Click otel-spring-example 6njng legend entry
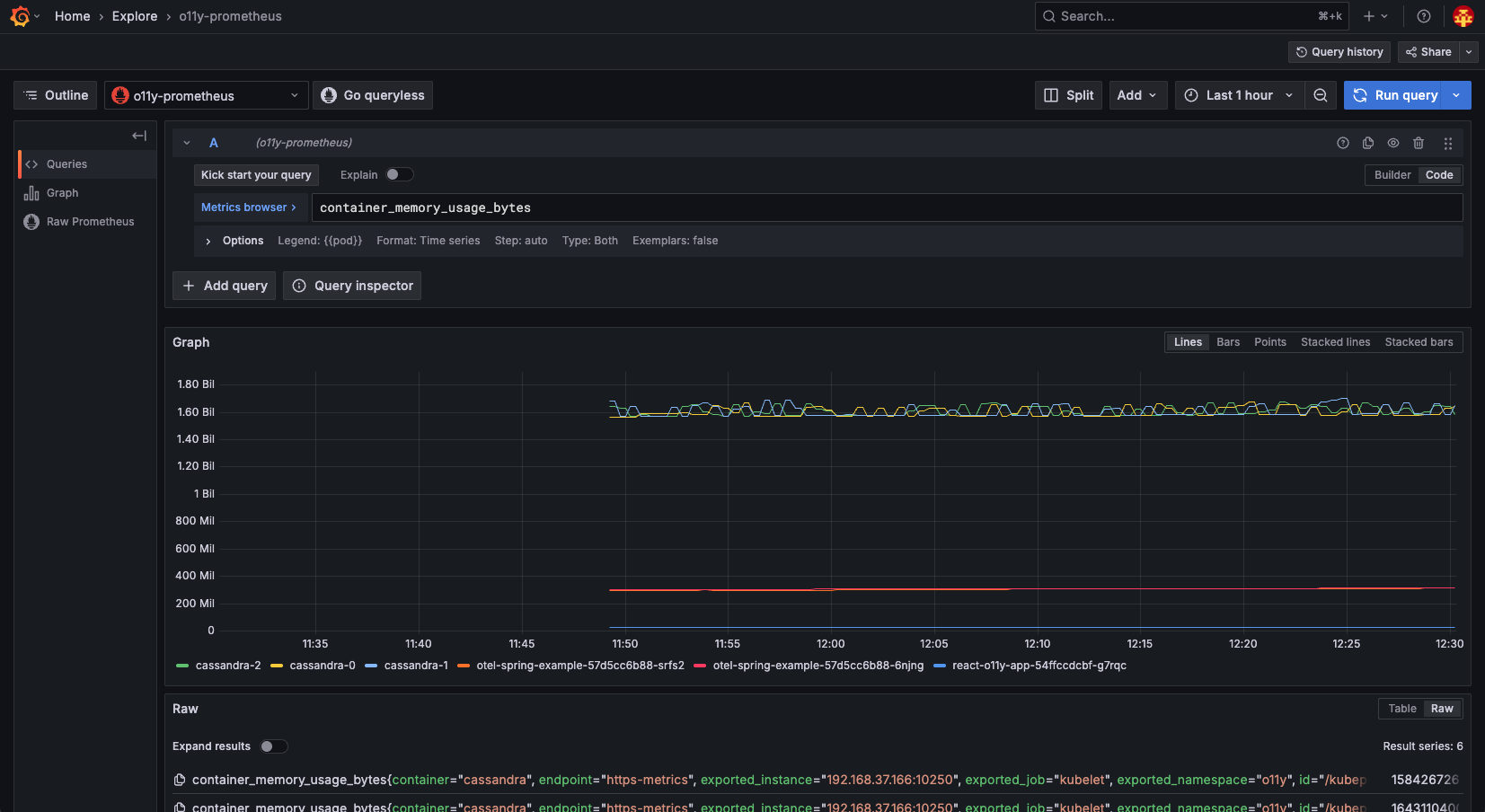 coord(818,666)
